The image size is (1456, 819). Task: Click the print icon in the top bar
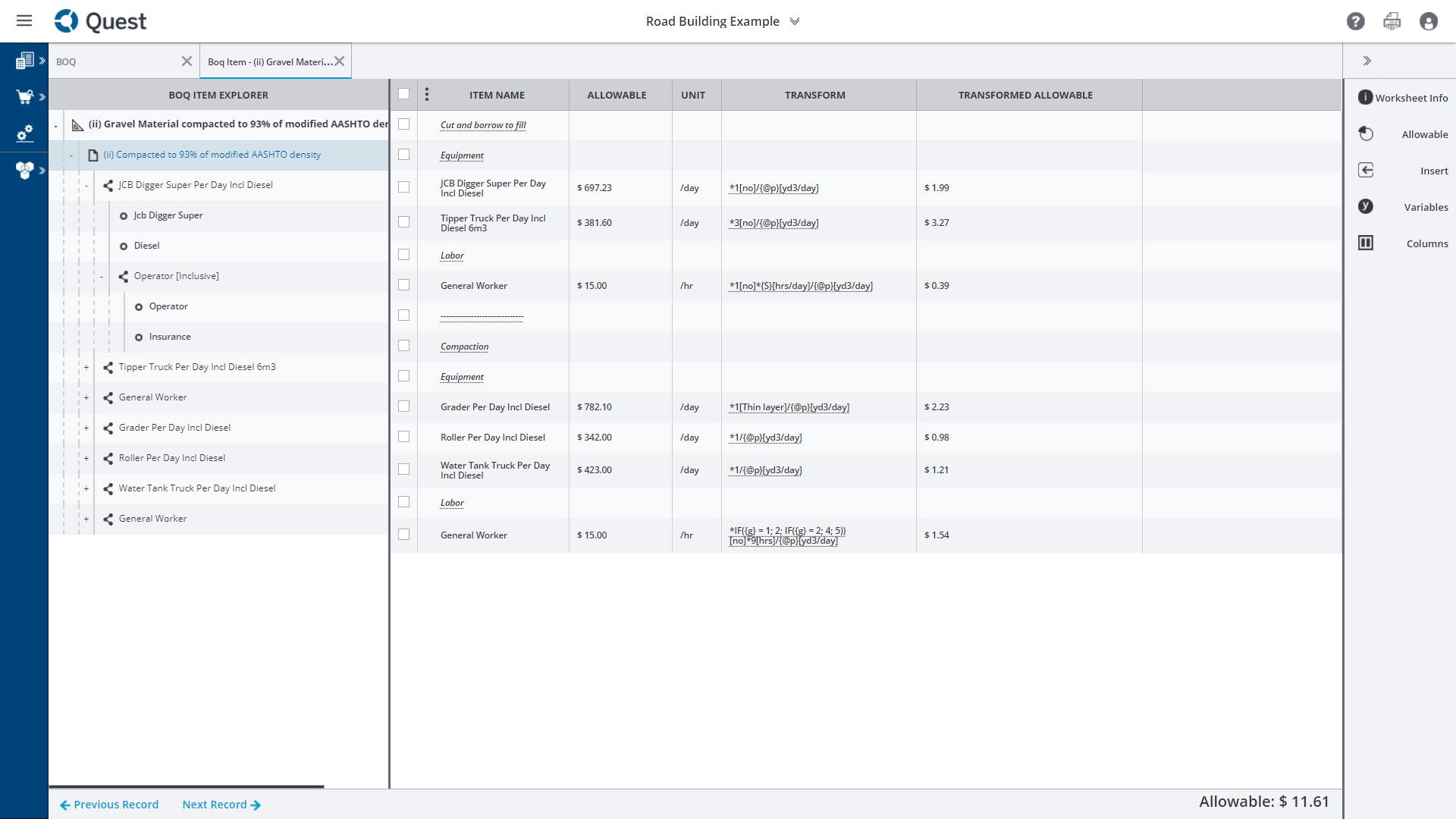1392,21
